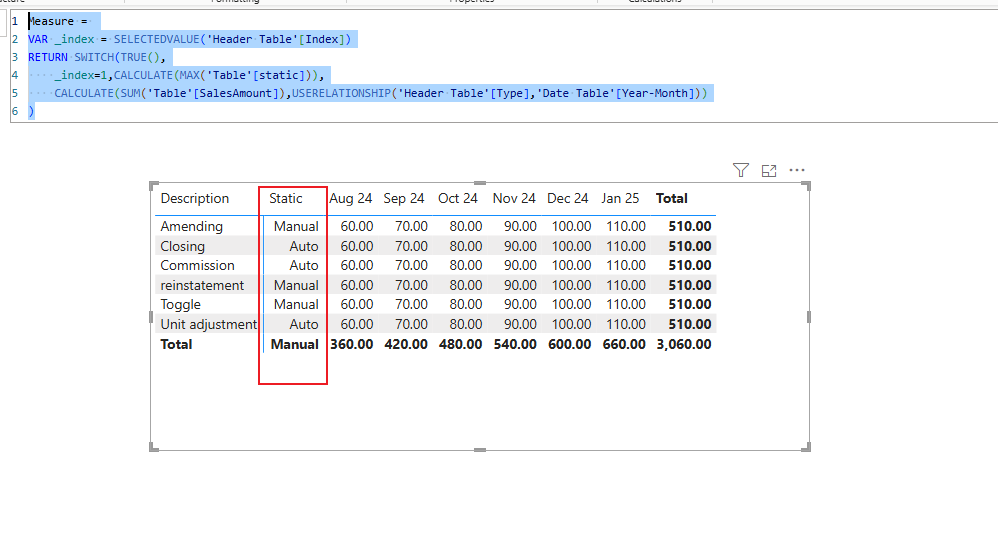The width and height of the screenshot is (998, 556).
Task: Click the Aug 24 column header
Action: 351,198
